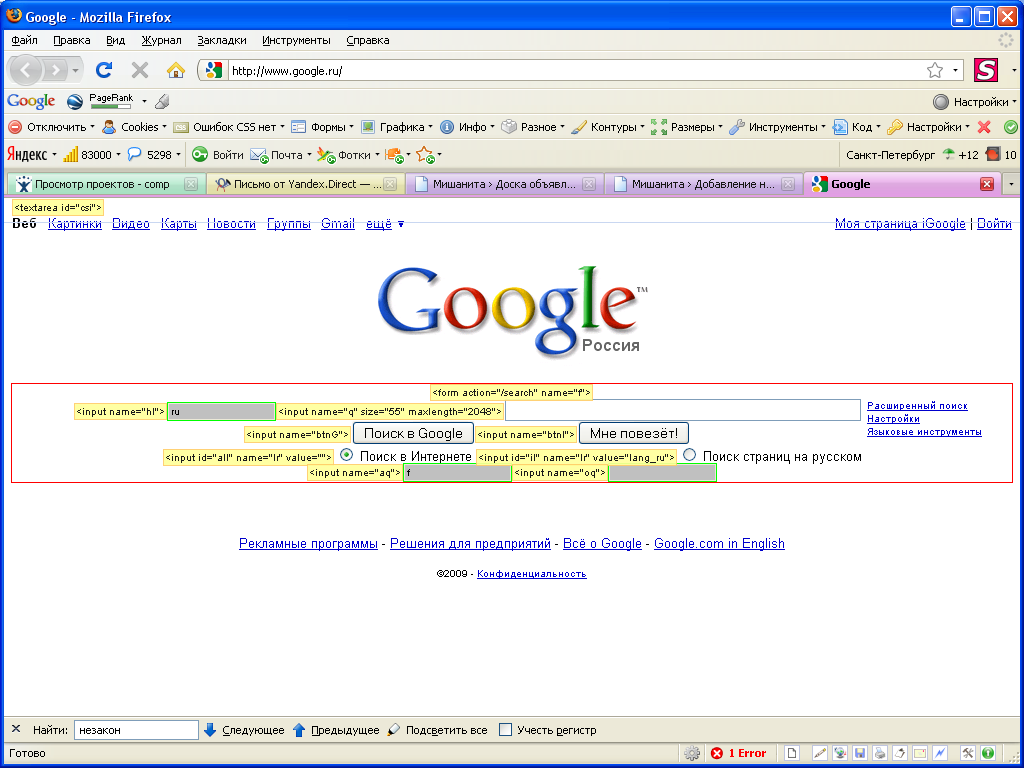Viewport: 1024px width, 768px height.
Task: Enable the 'Учесть регистр' checkbox
Action: click(505, 729)
